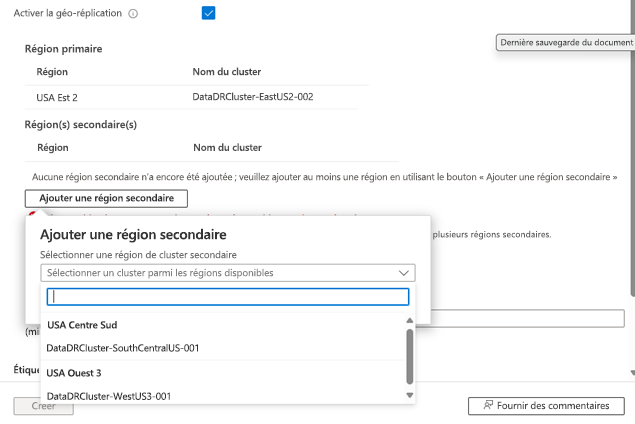Click the USA Est 2 region cell
The image size is (635, 424).
coord(57,98)
